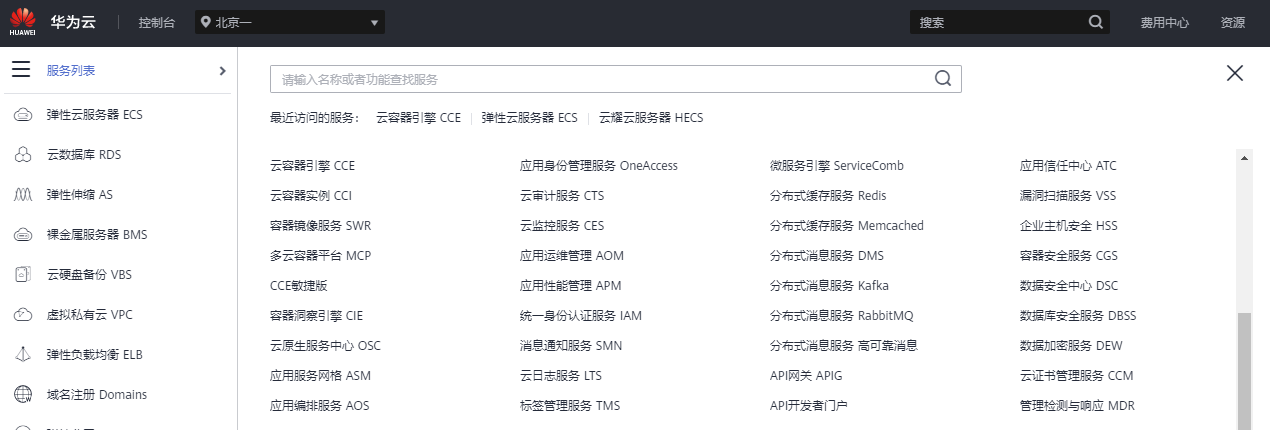Click the ELB load balancer icon
The image size is (1270, 430).
[x=22, y=355]
